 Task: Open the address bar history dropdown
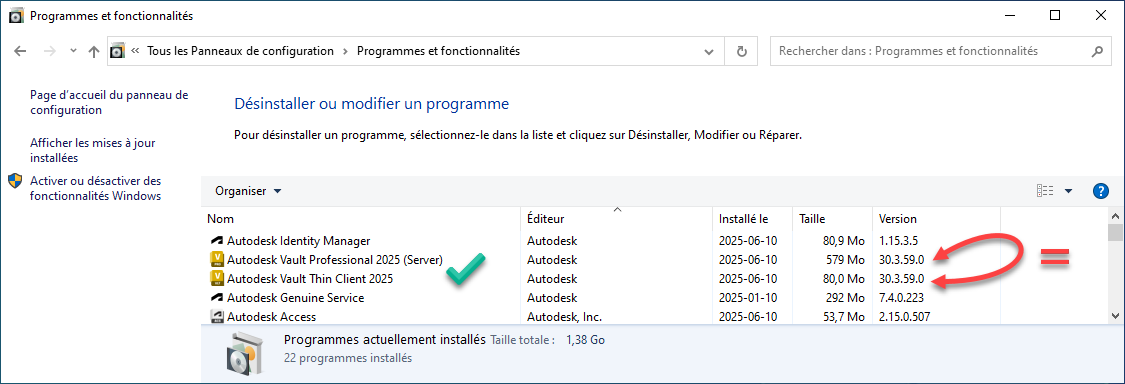click(709, 52)
